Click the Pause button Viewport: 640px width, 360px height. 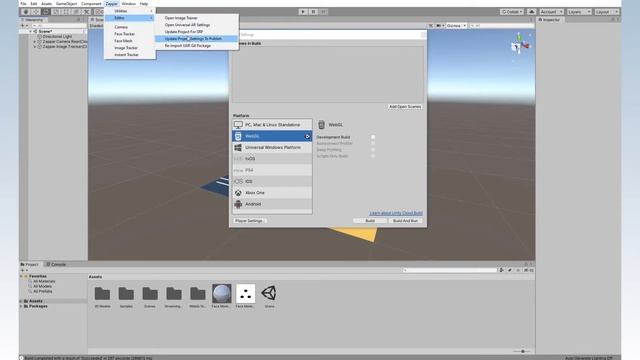click(313, 12)
